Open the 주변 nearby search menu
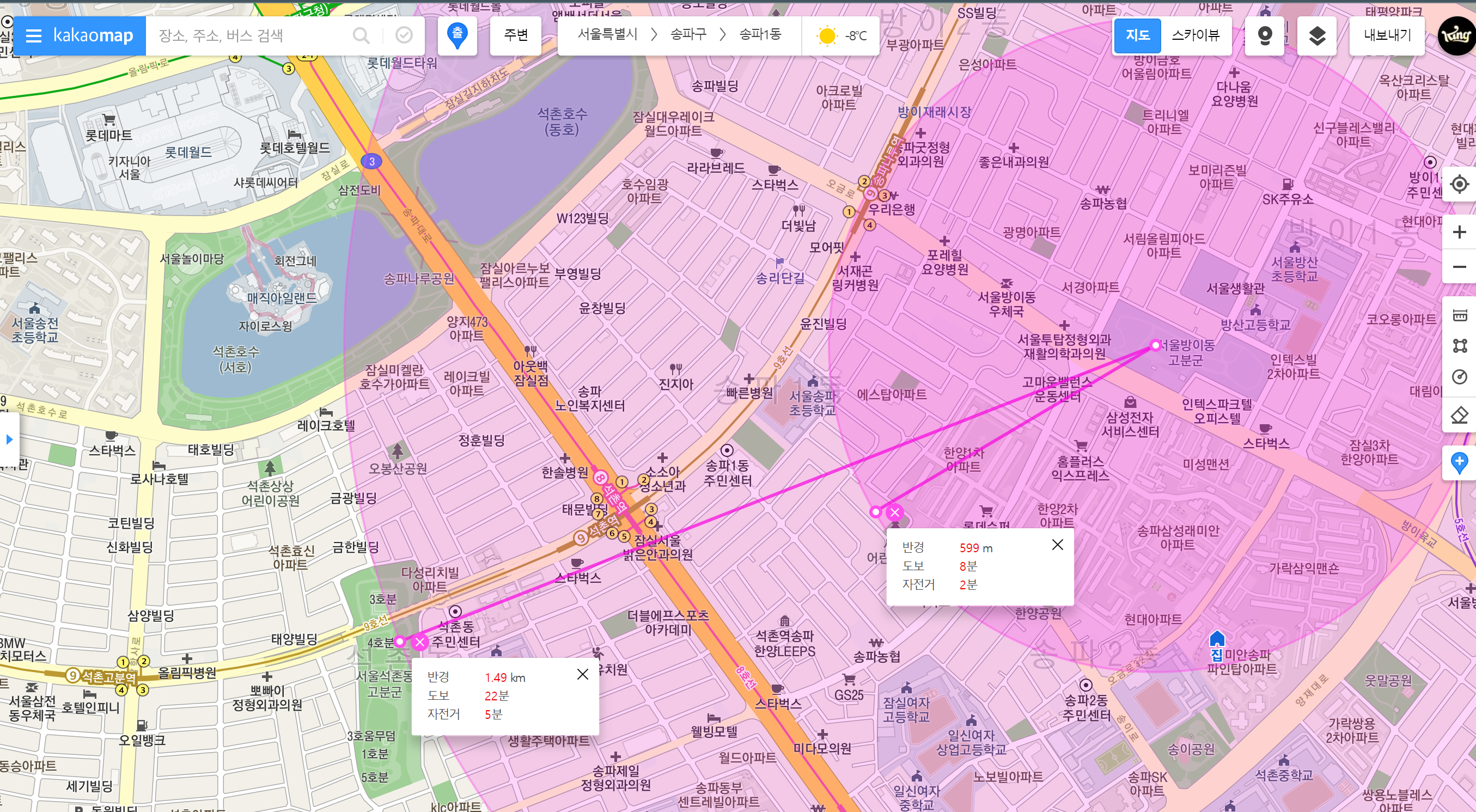Image resolution: width=1476 pixels, height=812 pixels. (516, 35)
